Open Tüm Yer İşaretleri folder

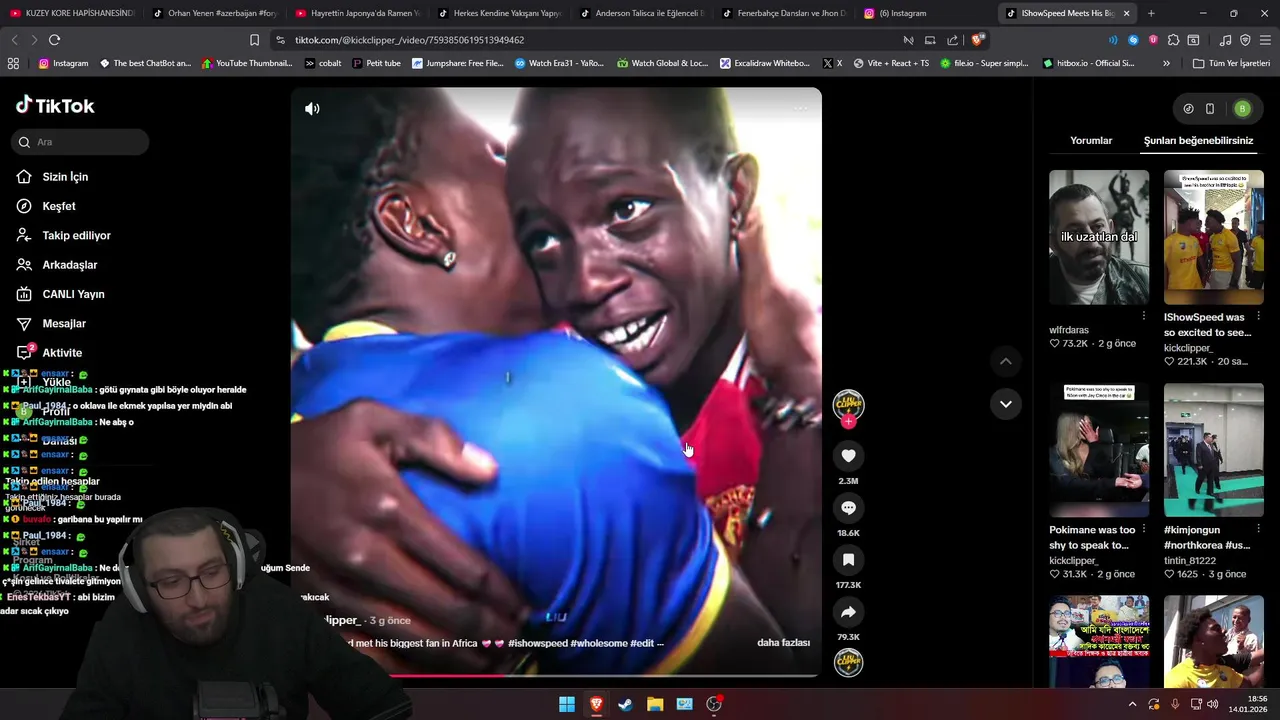(x=1231, y=63)
